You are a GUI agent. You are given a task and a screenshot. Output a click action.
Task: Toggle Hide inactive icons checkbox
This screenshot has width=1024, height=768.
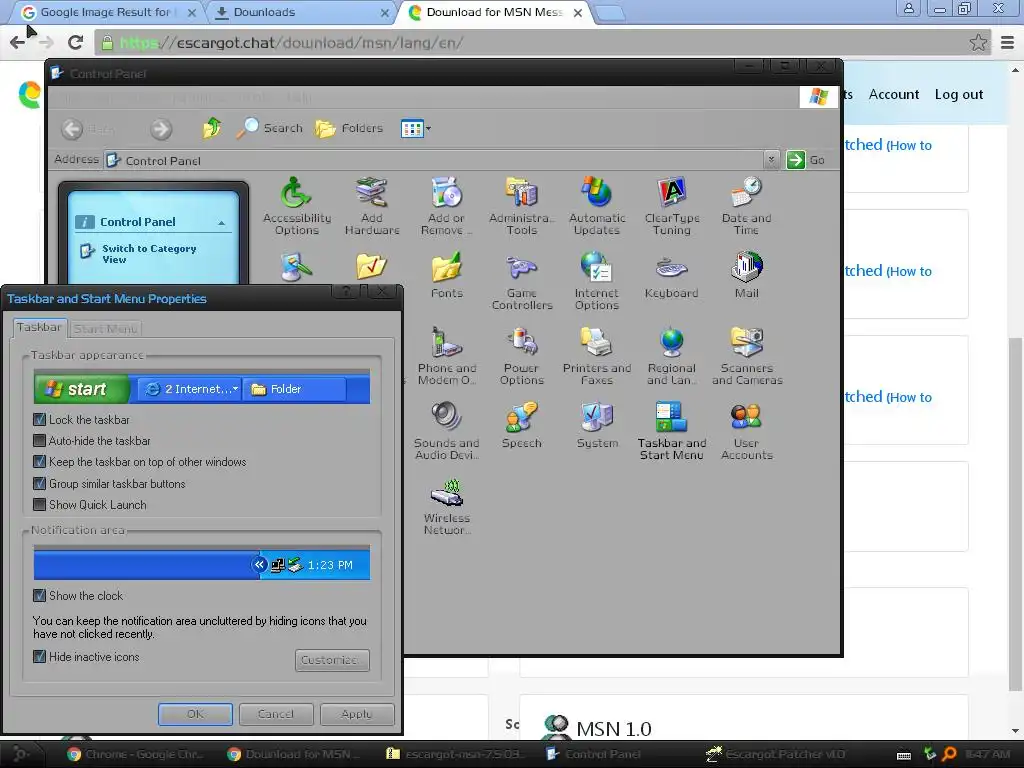tap(39, 656)
